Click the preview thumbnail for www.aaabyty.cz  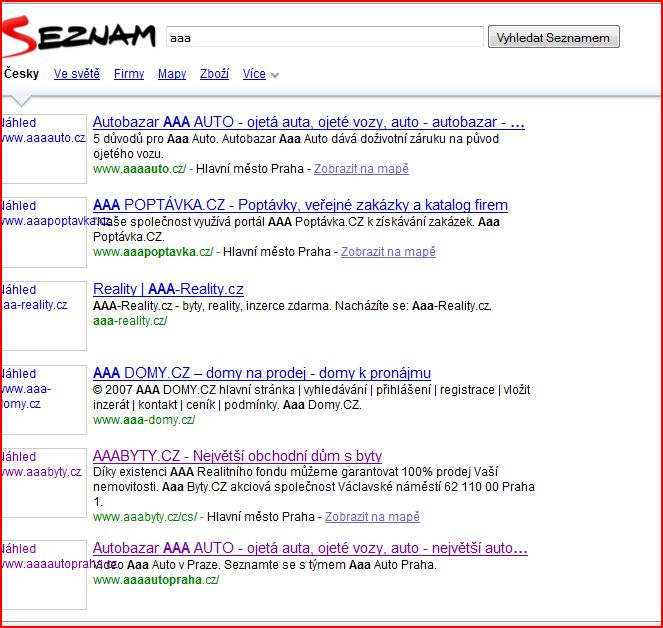click(44, 483)
